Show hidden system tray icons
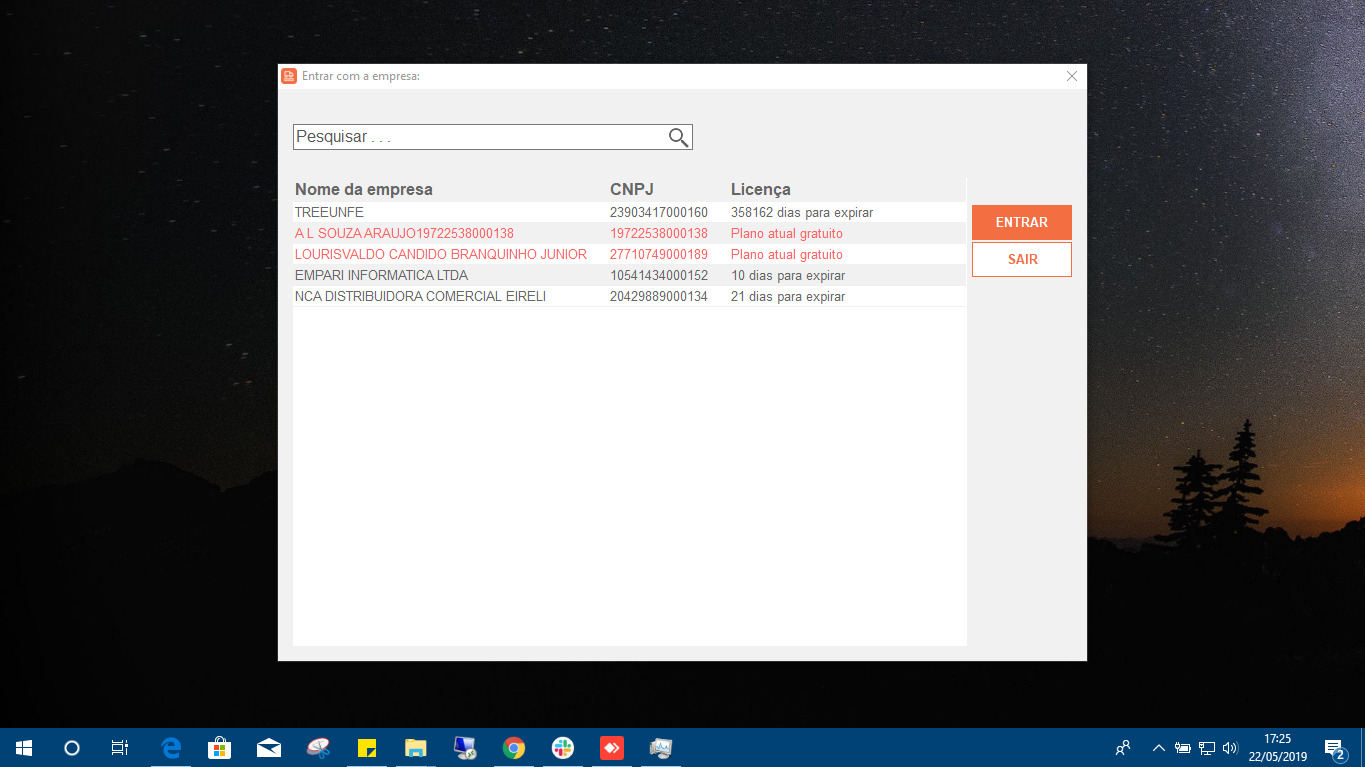Image resolution: width=1365 pixels, height=767 pixels. pyautogui.click(x=1158, y=748)
